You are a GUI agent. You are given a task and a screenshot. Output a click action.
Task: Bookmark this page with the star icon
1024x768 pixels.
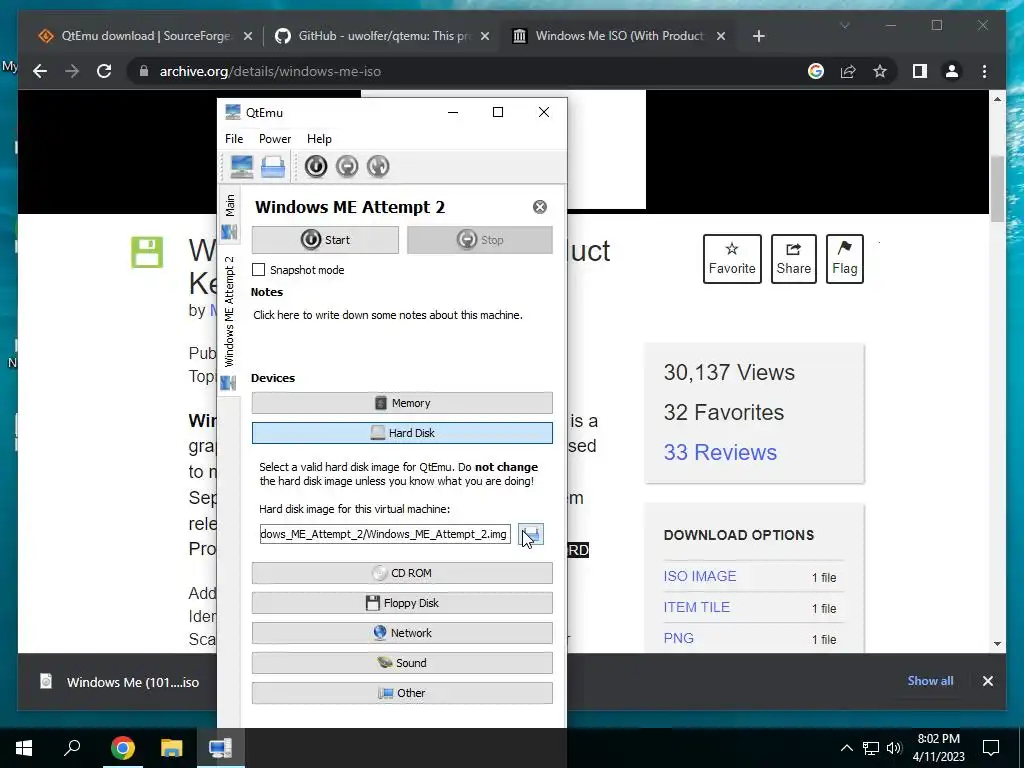click(880, 71)
